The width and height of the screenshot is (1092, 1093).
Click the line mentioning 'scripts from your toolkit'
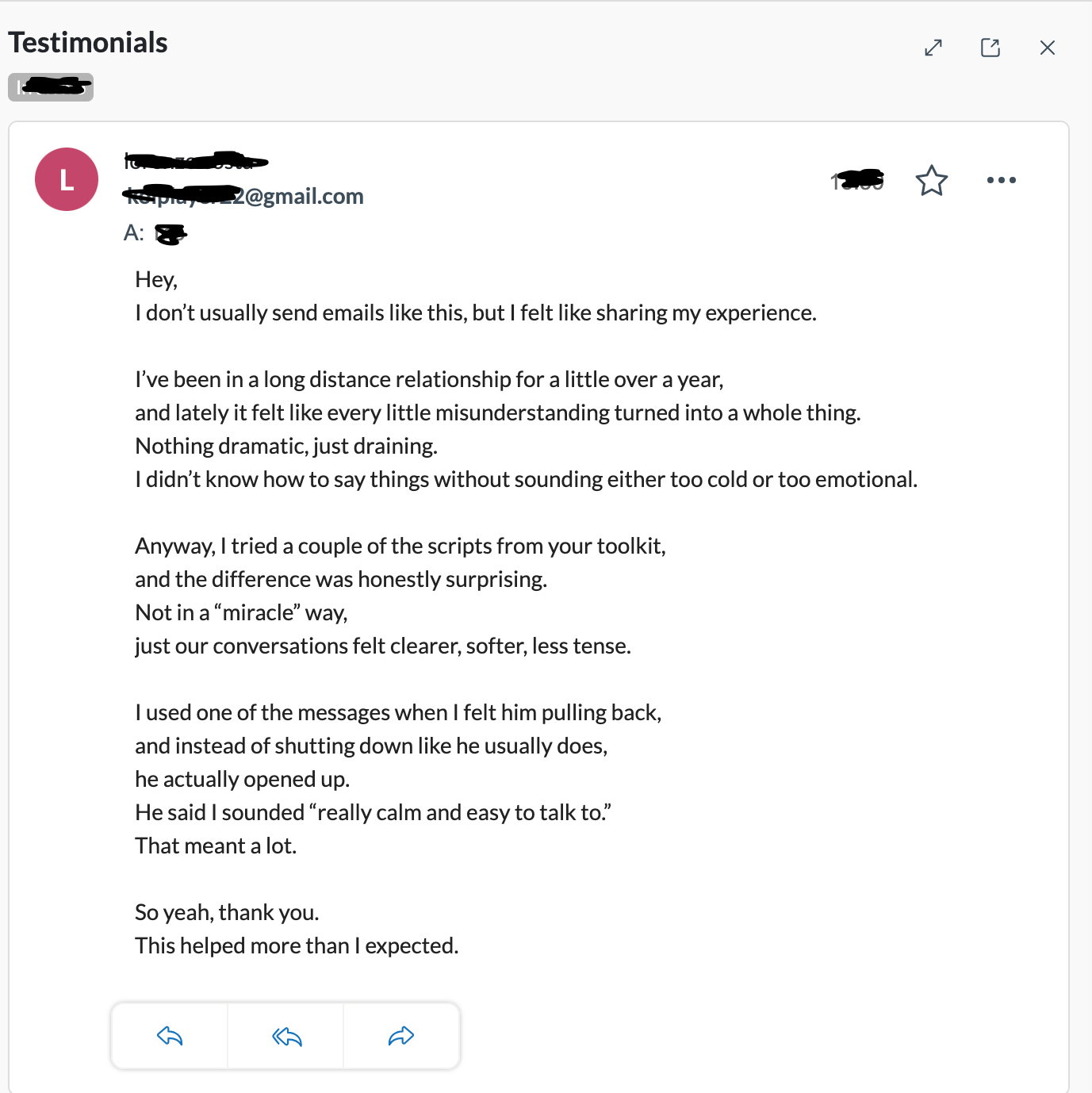click(400, 546)
